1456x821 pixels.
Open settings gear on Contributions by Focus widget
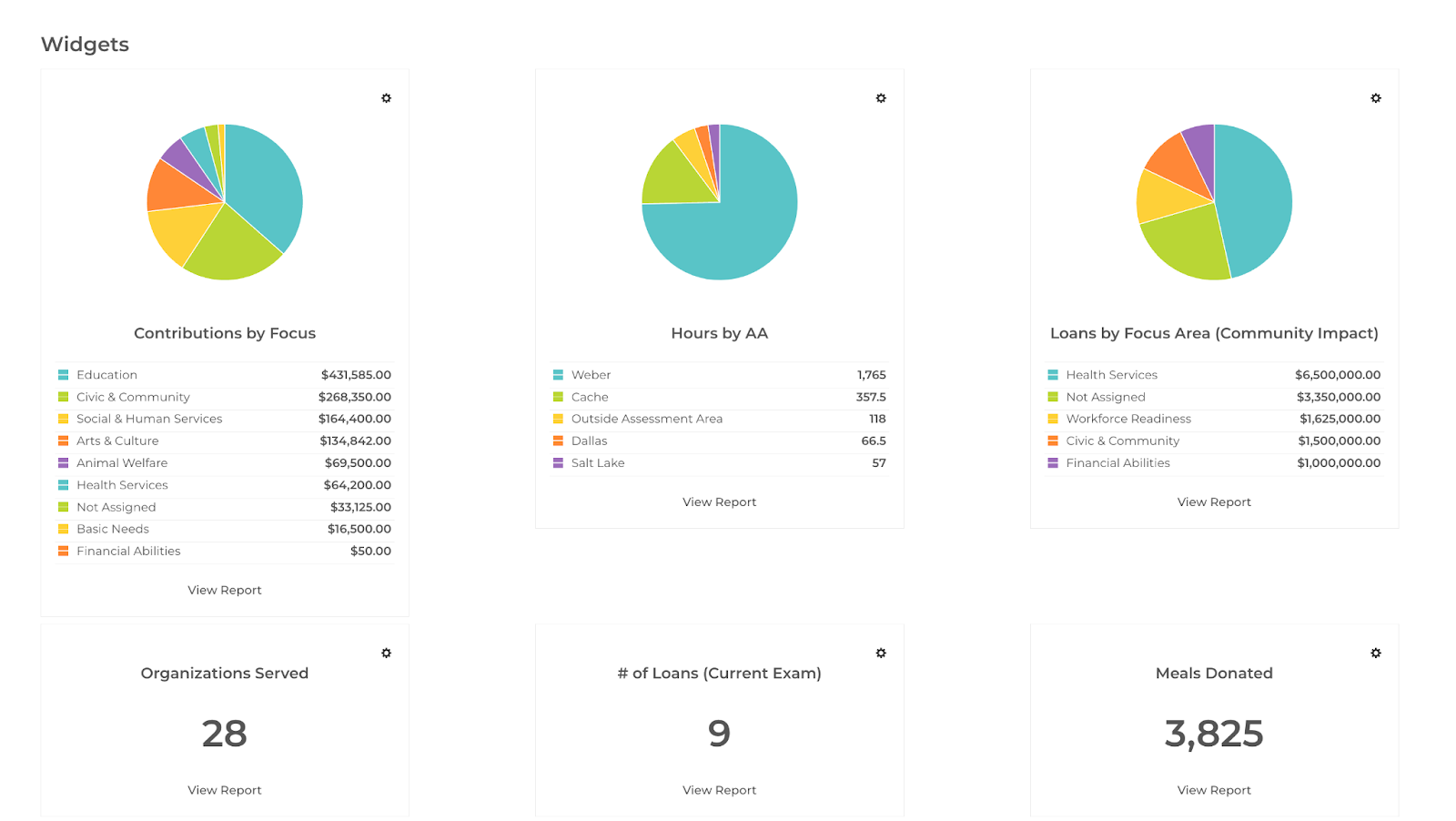coord(386,98)
